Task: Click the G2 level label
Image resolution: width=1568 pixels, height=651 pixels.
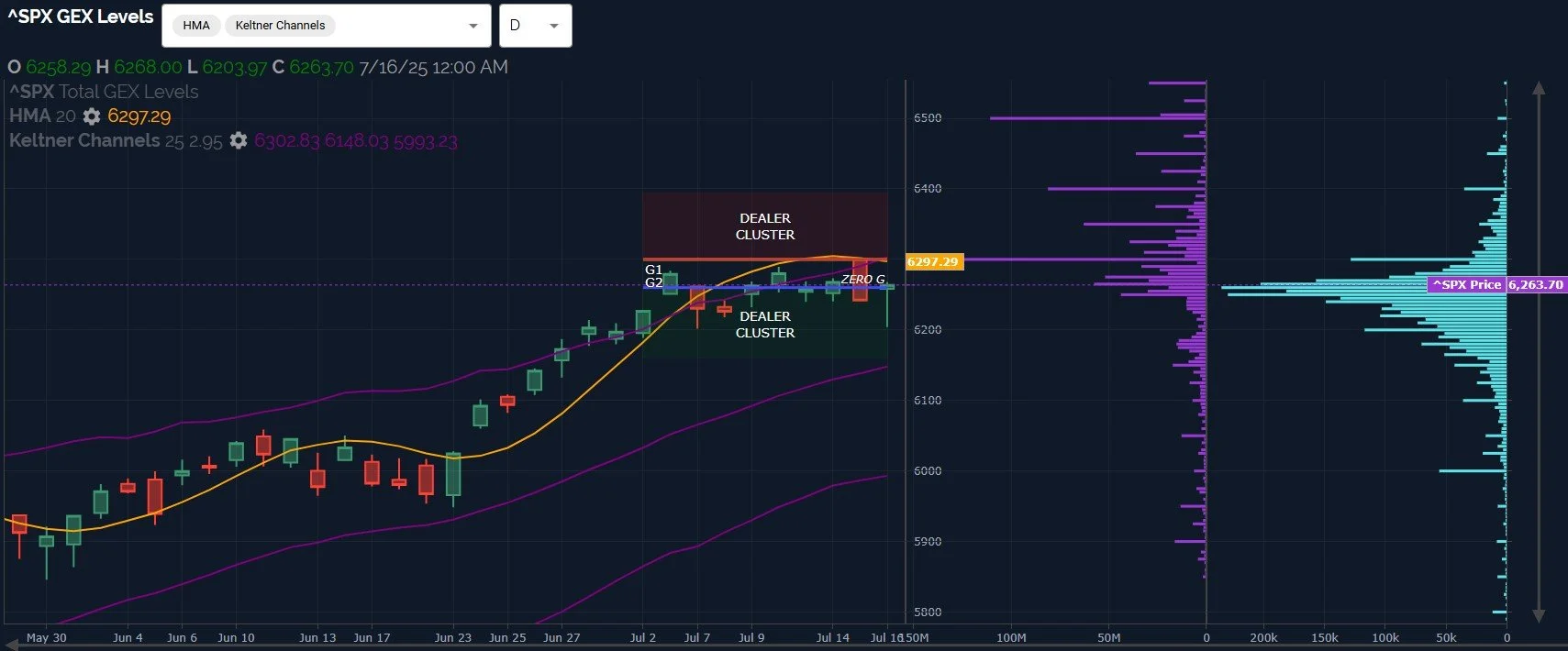Action: [653, 282]
